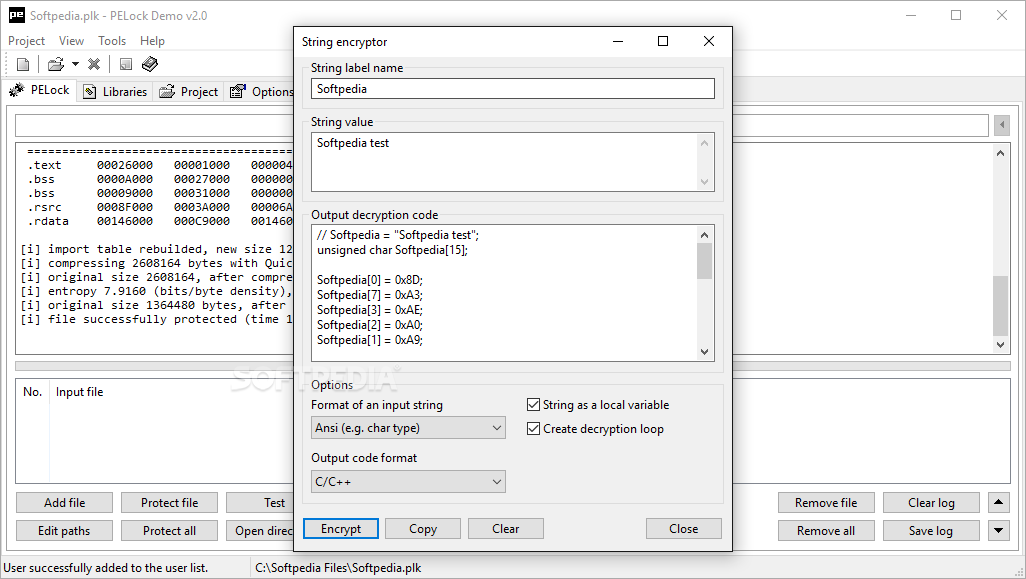The height and width of the screenshot is (579, 1026).
Task: Click the Input file column header
Action: coord(79,392)
